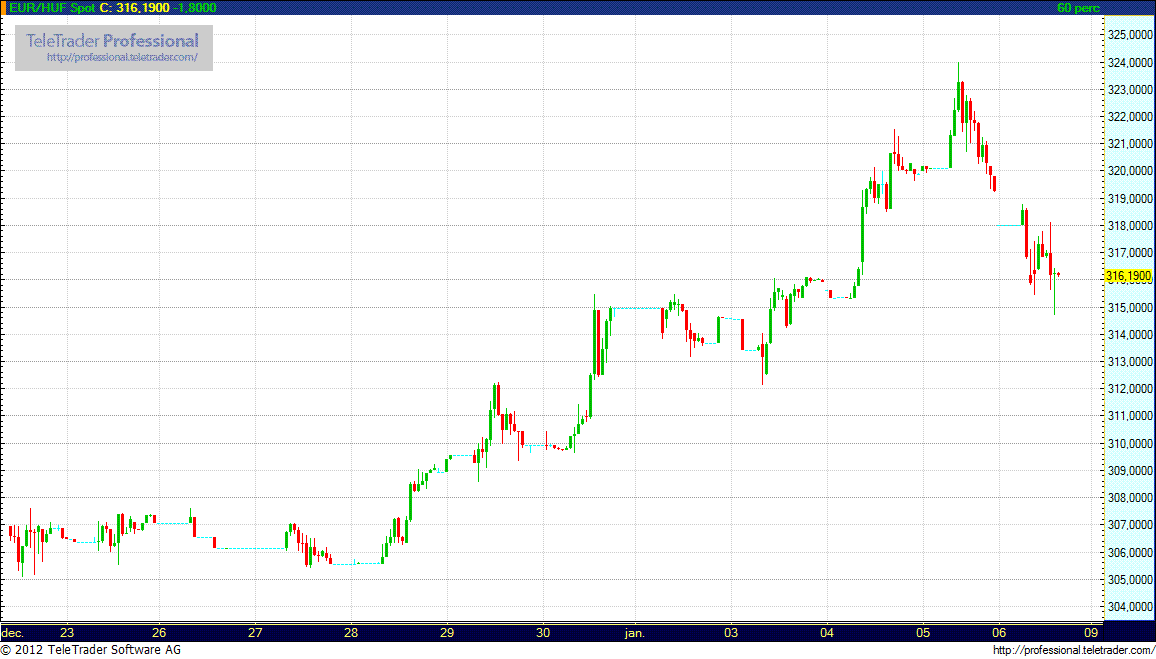Select date 05 on the time axis
This screenshot has width=1156, height=659.
pos(922,632)
